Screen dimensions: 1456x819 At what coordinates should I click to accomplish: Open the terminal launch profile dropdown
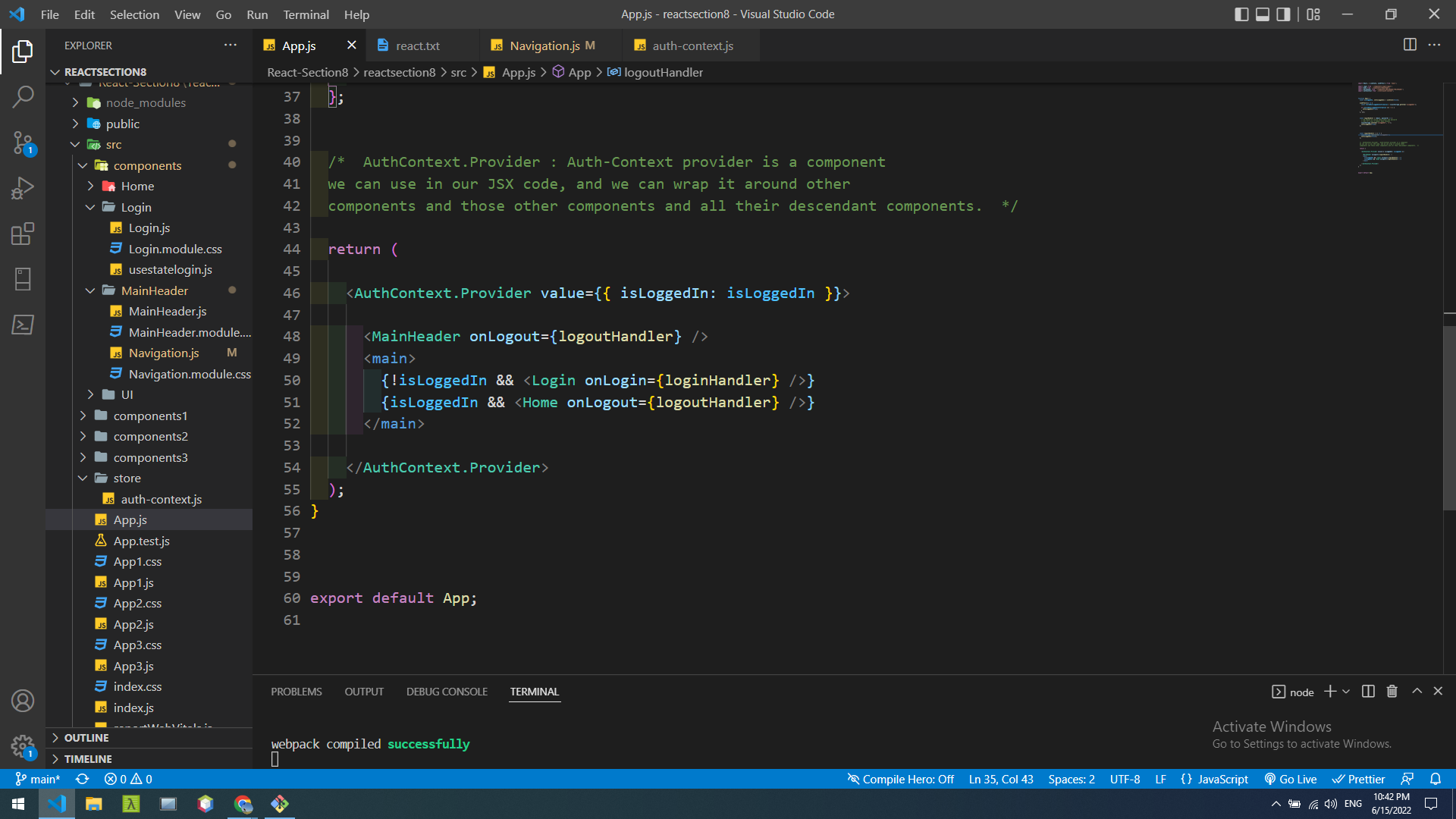(1346, 692)
